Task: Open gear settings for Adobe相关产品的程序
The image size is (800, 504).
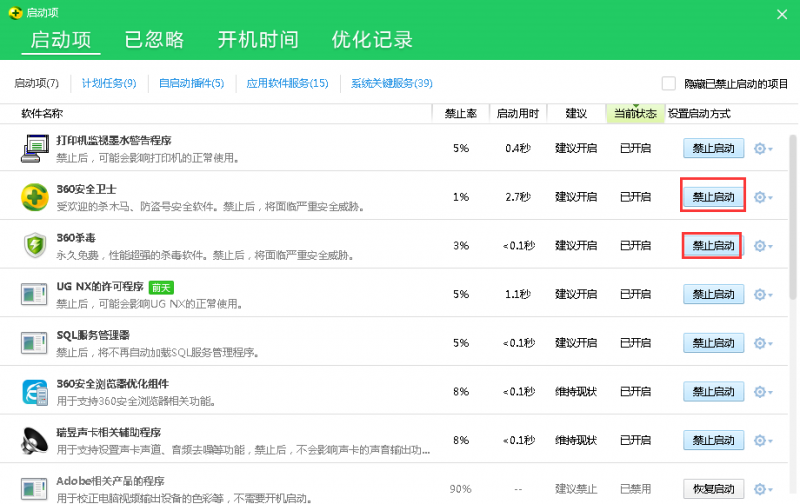Action: point(763,489)
